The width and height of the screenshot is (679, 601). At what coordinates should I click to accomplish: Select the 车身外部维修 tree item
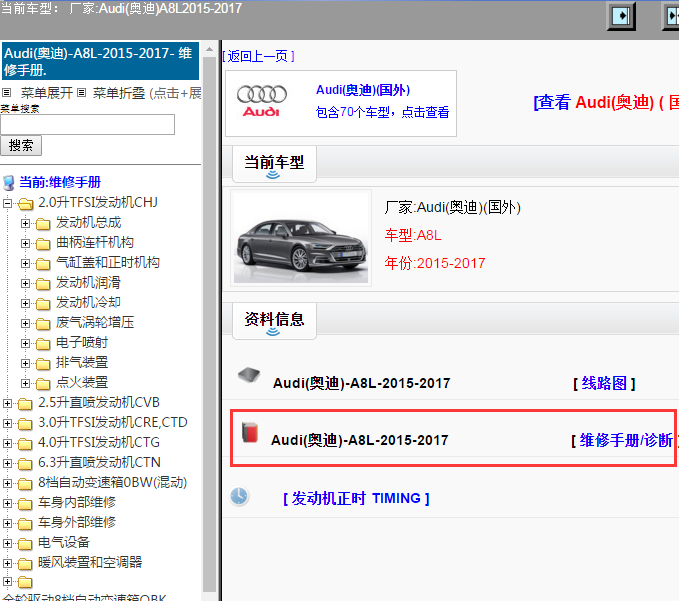tap(77, 523)
